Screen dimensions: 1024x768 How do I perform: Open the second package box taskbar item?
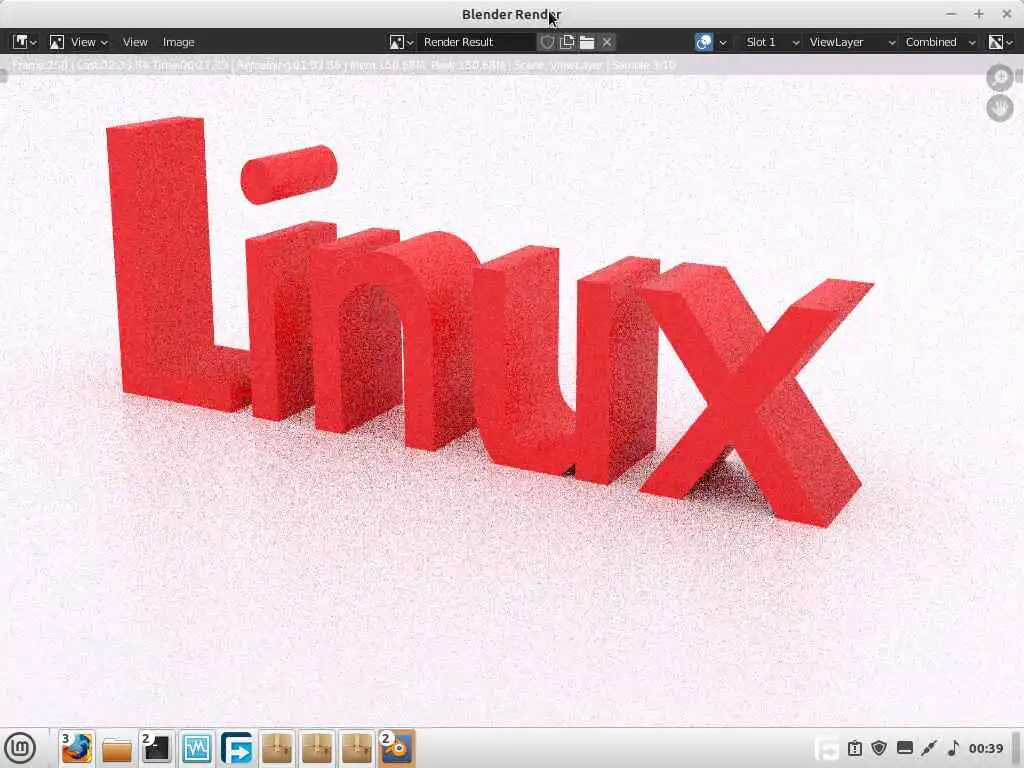point(317,748)
